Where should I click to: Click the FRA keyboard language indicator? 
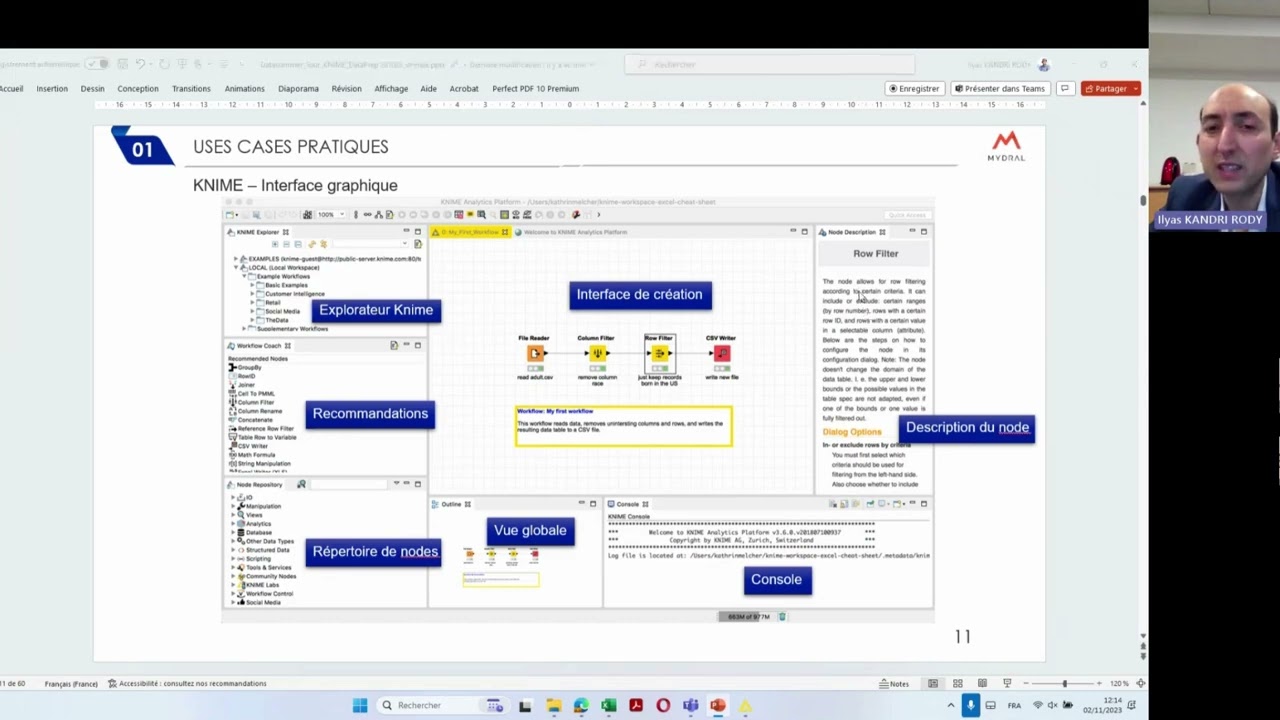[x=1015, y=705]
